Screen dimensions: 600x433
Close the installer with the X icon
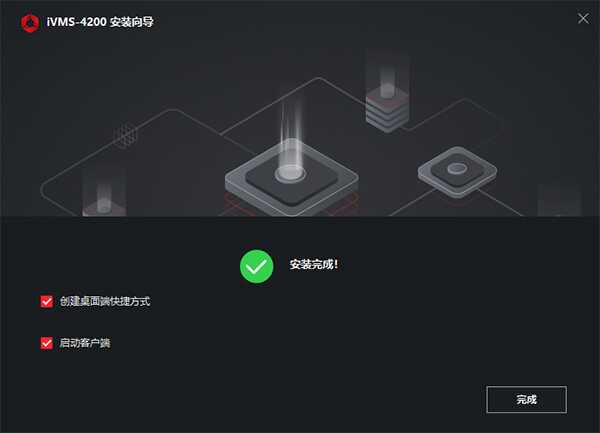tap(583, 18)
